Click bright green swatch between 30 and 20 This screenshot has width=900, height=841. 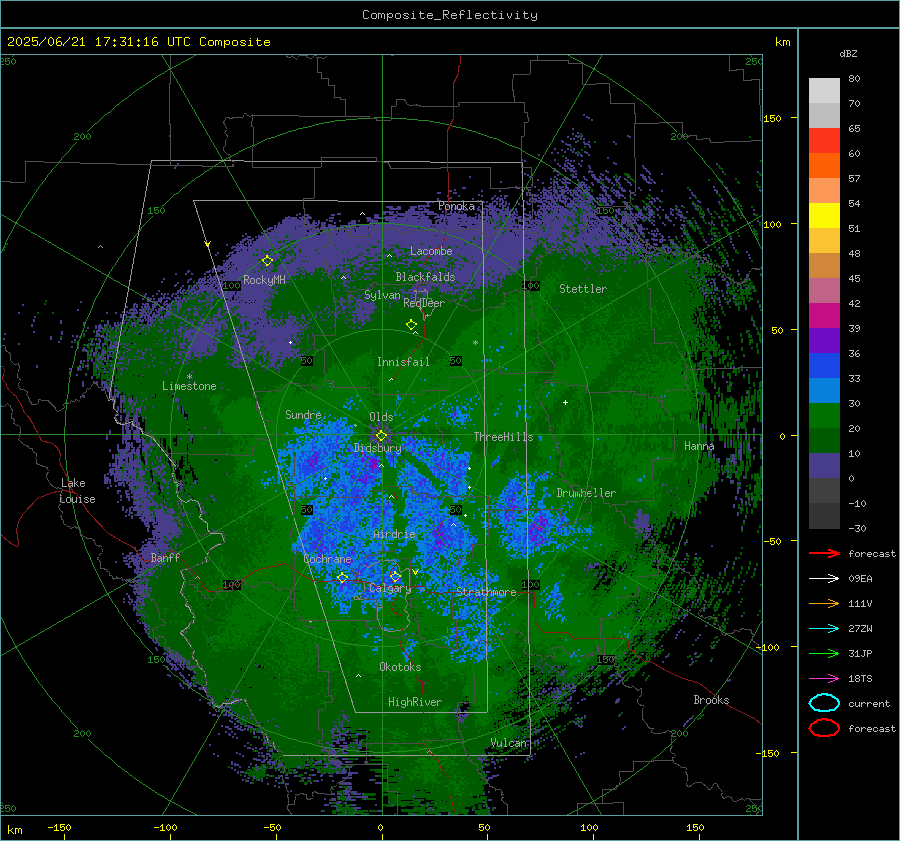point(824,416)
